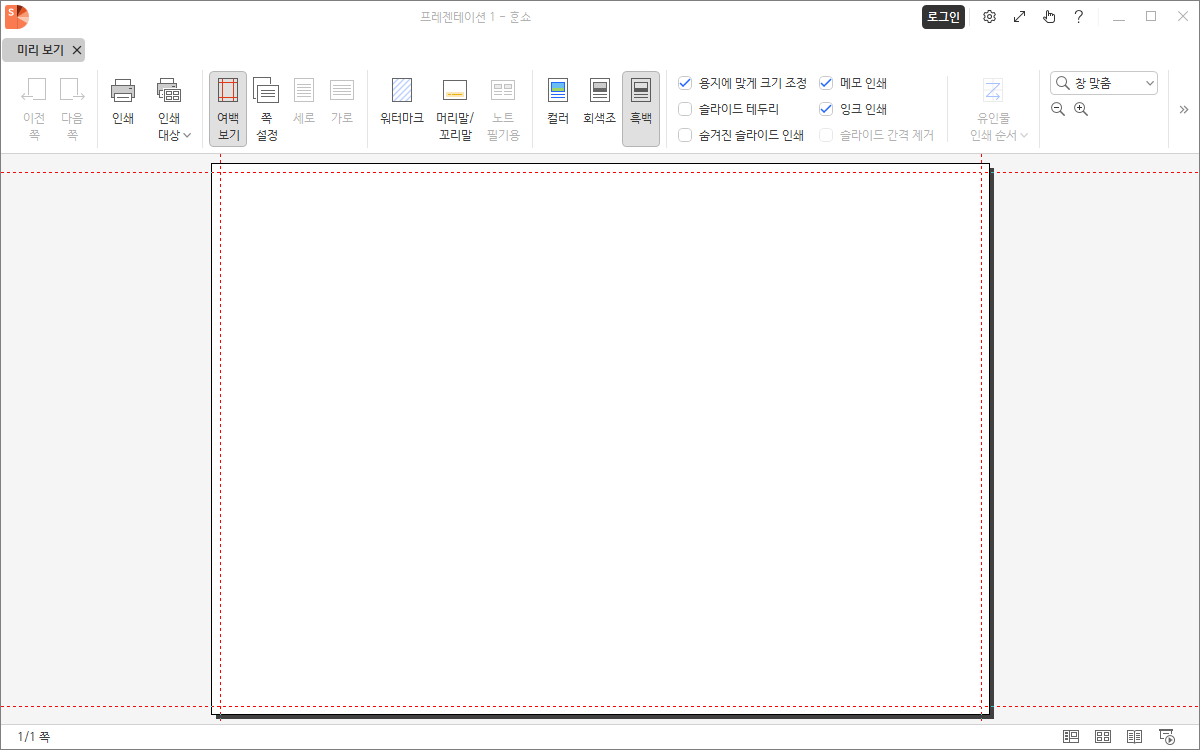Screen dimensions: 1200x750
Task: Go to 이전 쪽 previous page
Action: point(34,108)
